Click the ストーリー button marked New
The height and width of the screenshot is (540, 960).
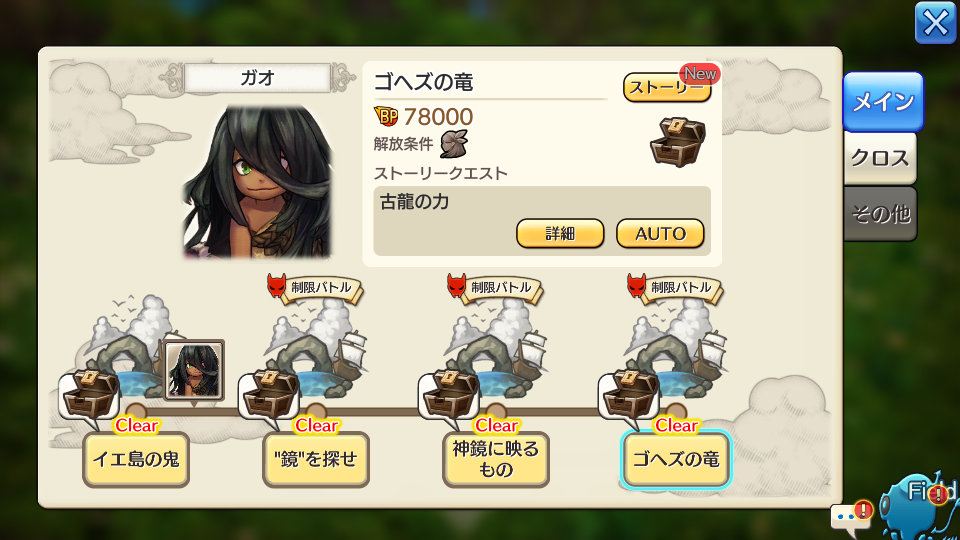click(x=667, y=88)
